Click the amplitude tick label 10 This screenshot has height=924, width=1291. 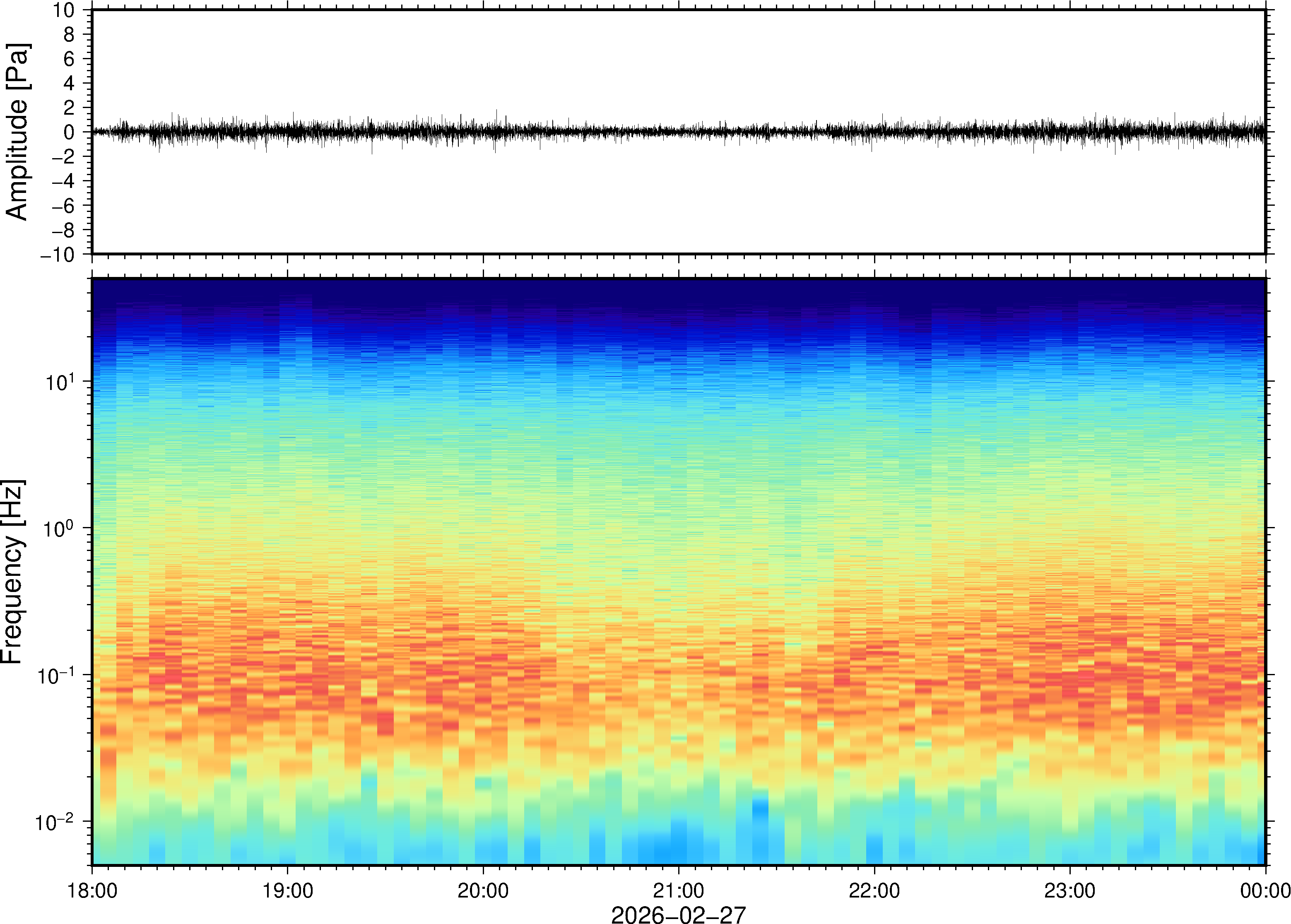pyautogui.click(x=64, y=10)
